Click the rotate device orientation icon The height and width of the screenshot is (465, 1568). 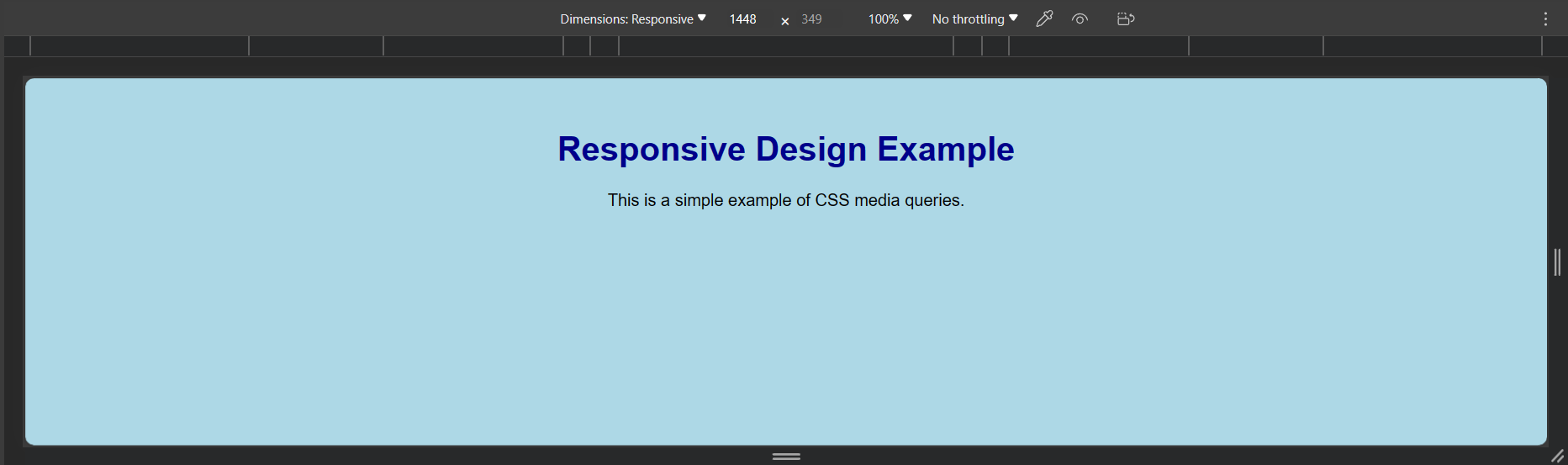pos(1126,18)
